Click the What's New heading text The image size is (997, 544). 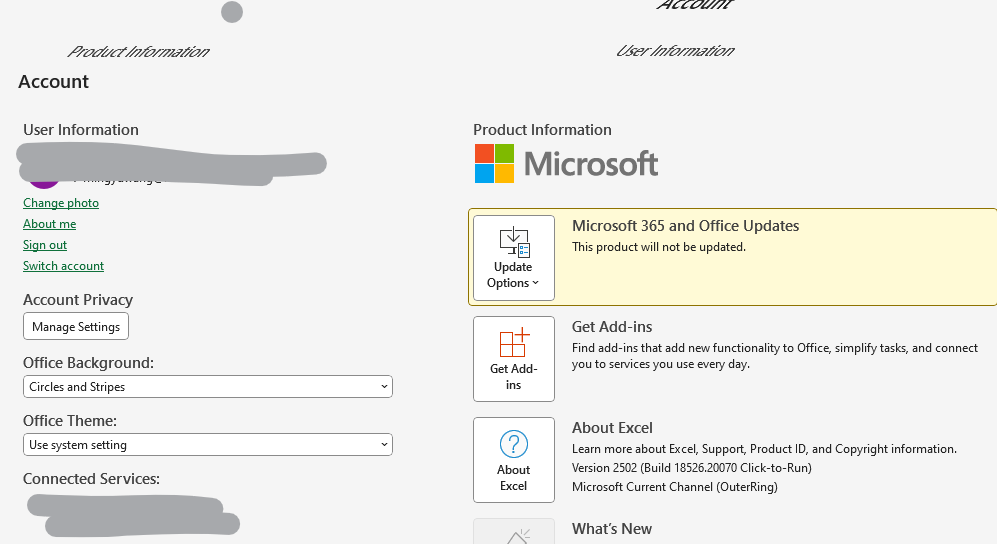coord(612,529)
